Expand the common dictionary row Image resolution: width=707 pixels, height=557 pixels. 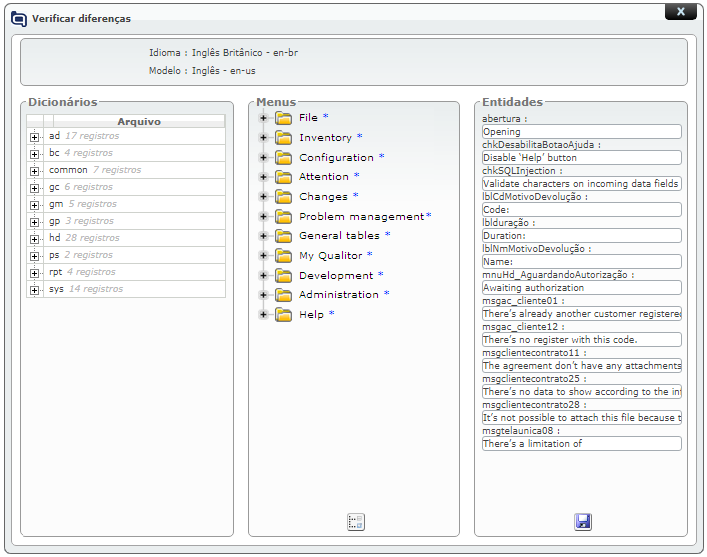click(x=34, y=171)
